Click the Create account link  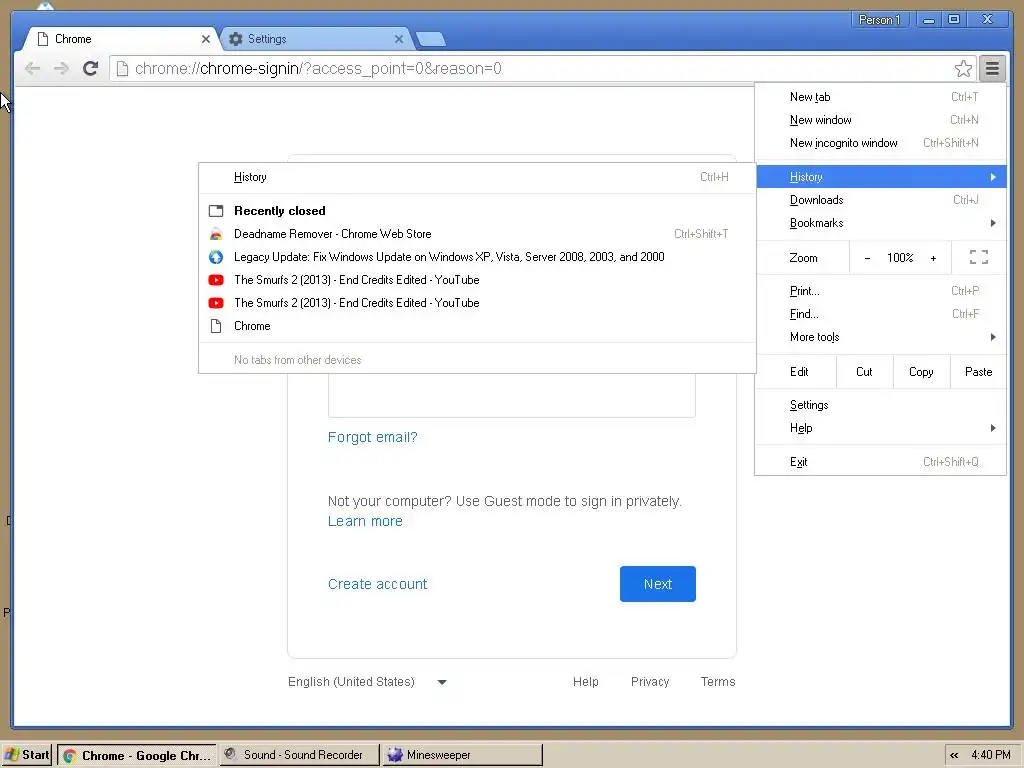(377, 584)
